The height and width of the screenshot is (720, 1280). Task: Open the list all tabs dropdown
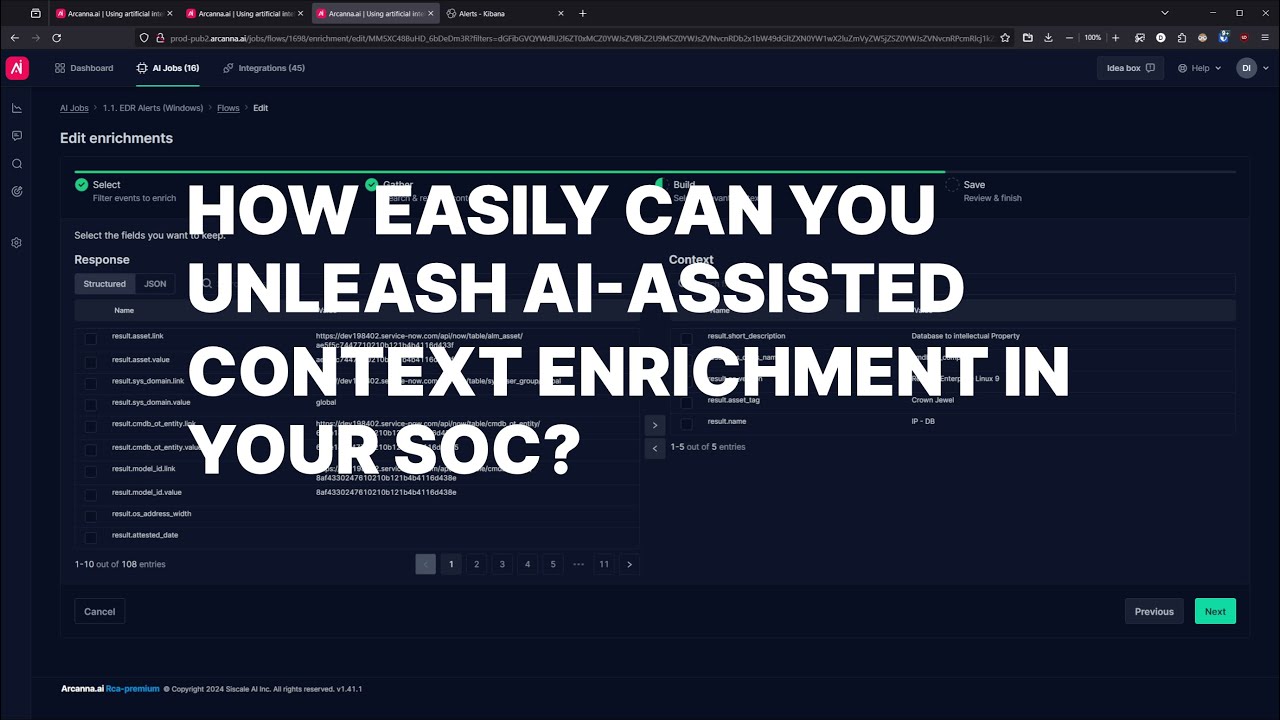tap(1165, 13)
